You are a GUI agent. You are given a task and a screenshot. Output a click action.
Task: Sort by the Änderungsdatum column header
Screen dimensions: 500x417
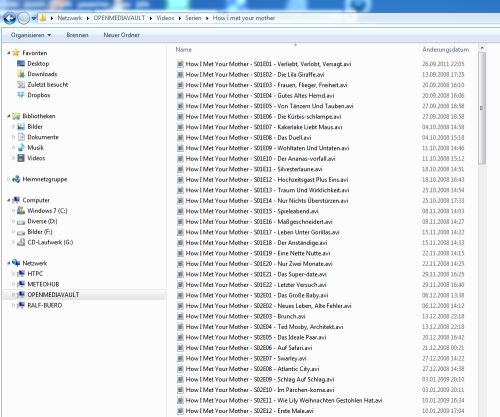point(446,50)
